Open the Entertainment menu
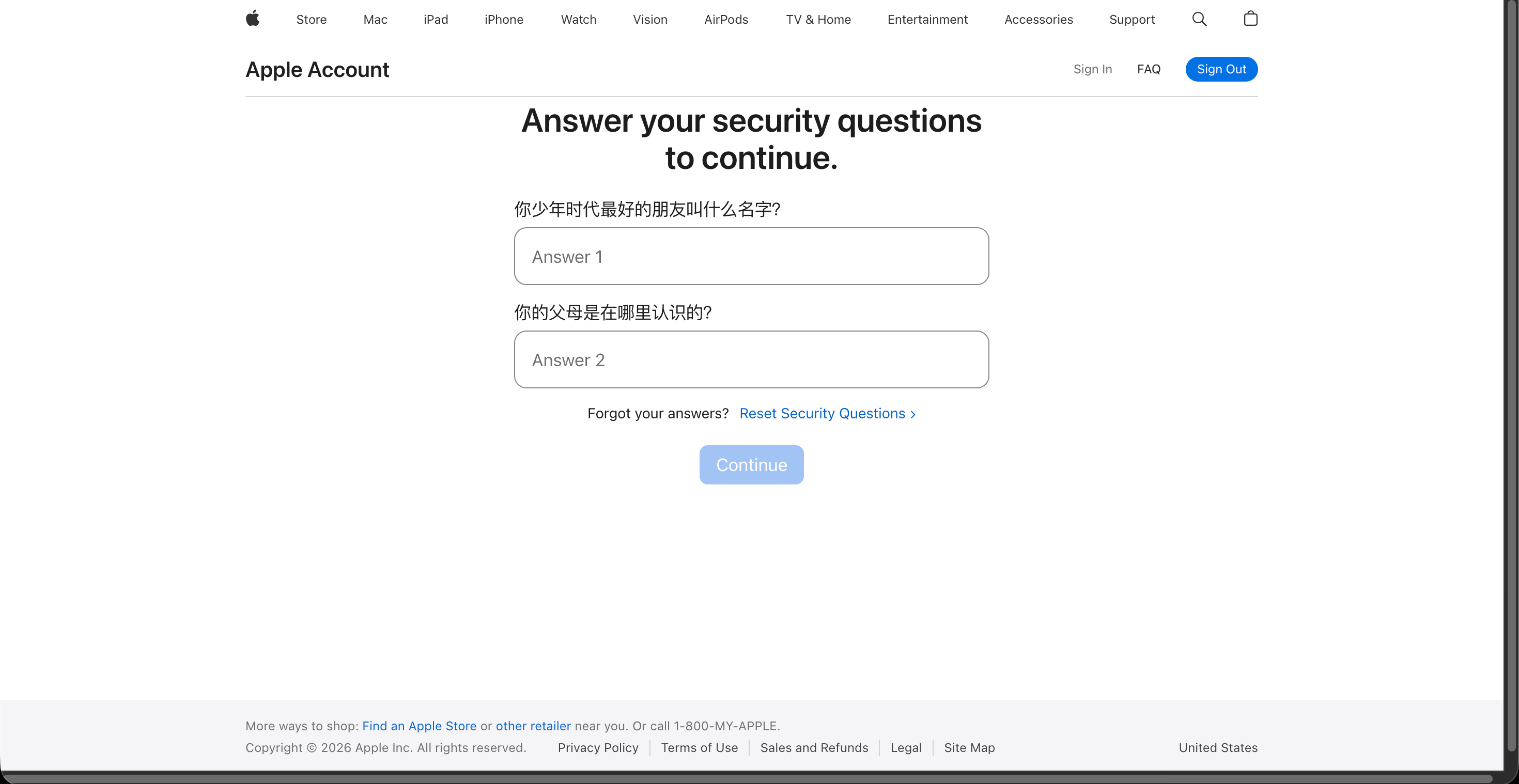 (927, 20)
